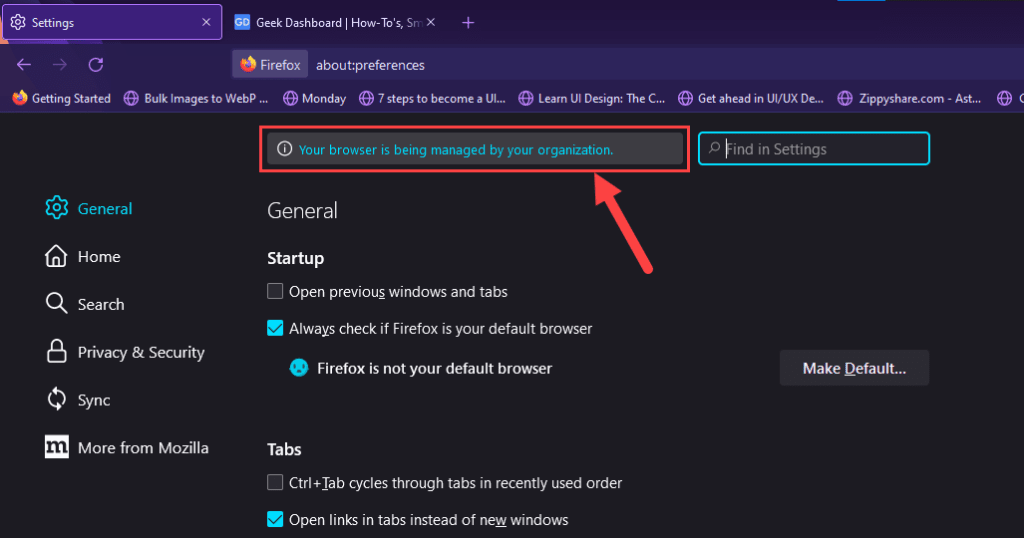1024x538 pixels.
Task: Close the Settings tab
Action: tap(206, 22)
